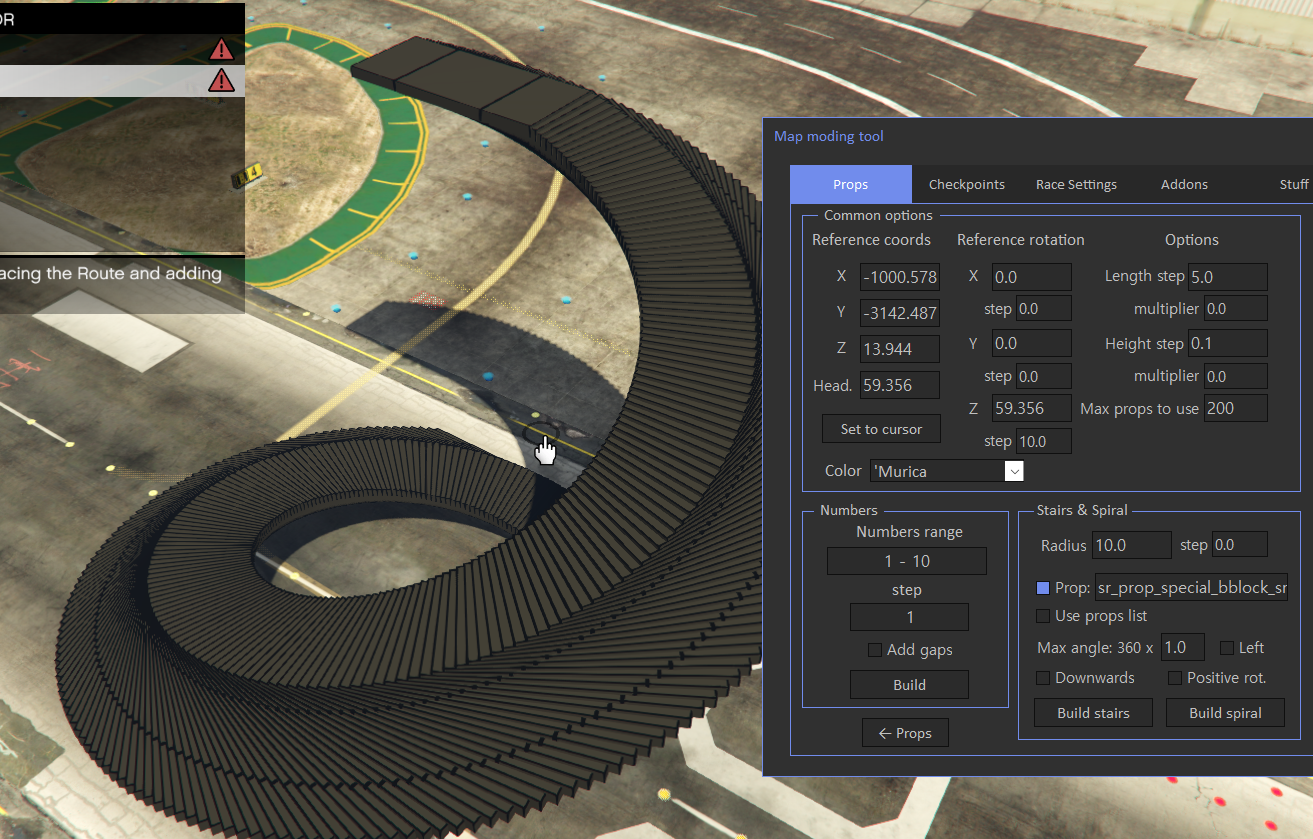Click the Reference rotation Z field
Screen dimensions: 1313x839
click(x=1032, y=408)
